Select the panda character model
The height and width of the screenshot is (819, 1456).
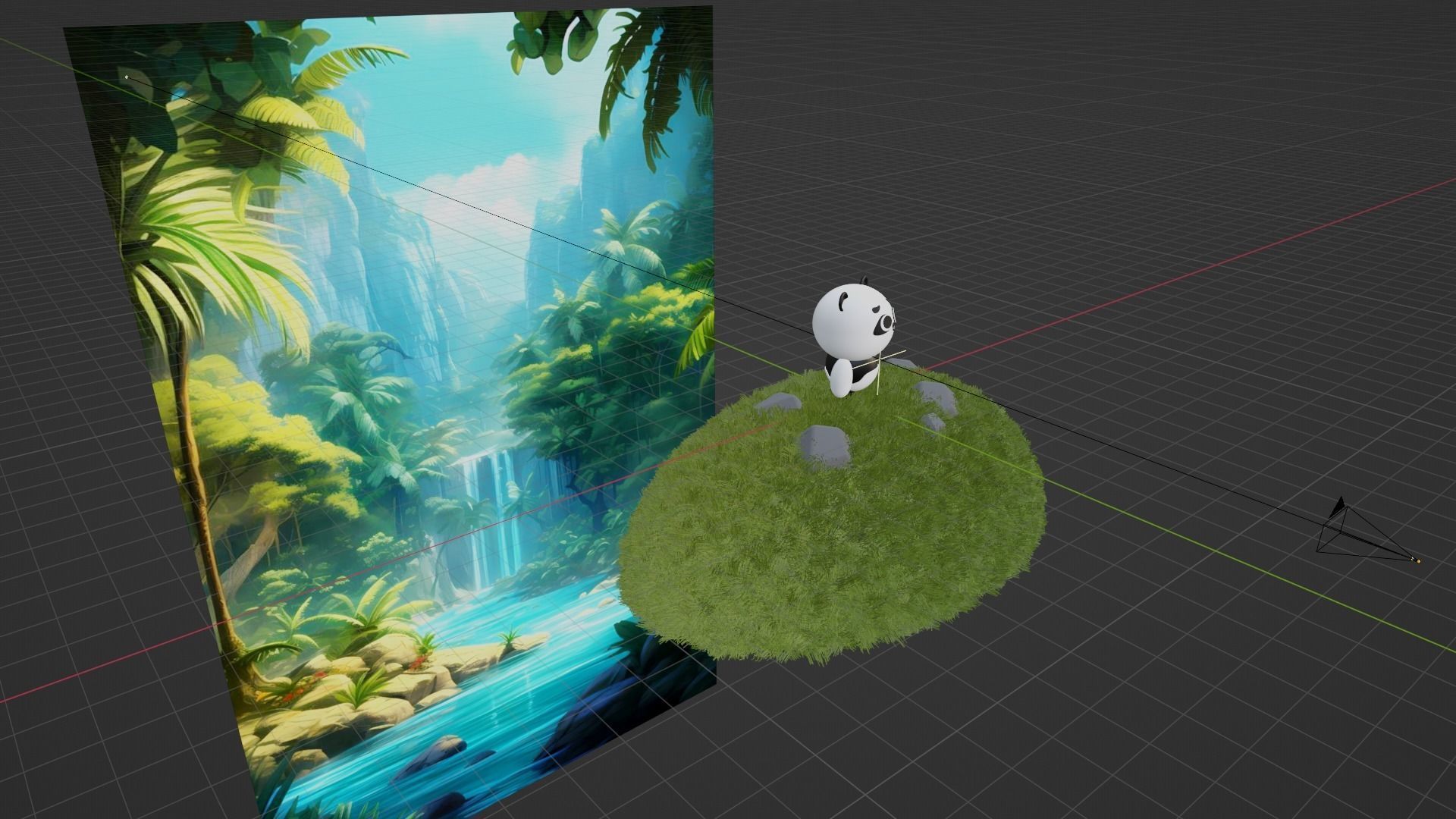(x=853, y=337)
